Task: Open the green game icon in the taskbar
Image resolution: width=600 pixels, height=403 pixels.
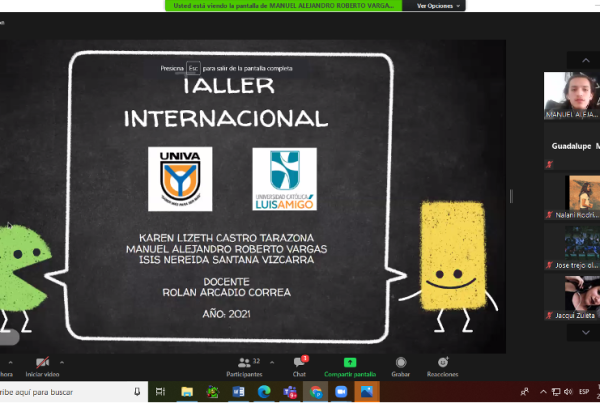Action: tap(212, 392)
